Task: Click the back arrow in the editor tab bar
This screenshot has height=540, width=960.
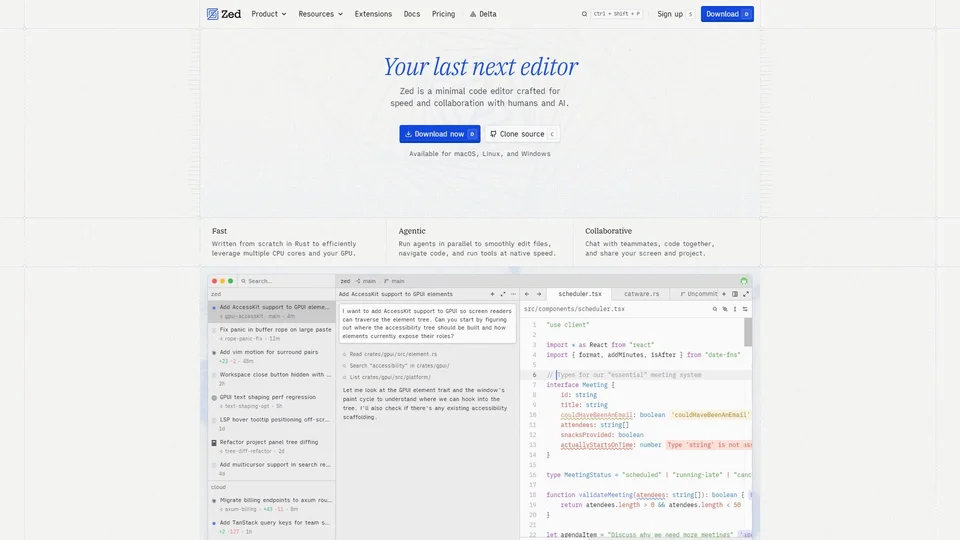Action: 527,294
